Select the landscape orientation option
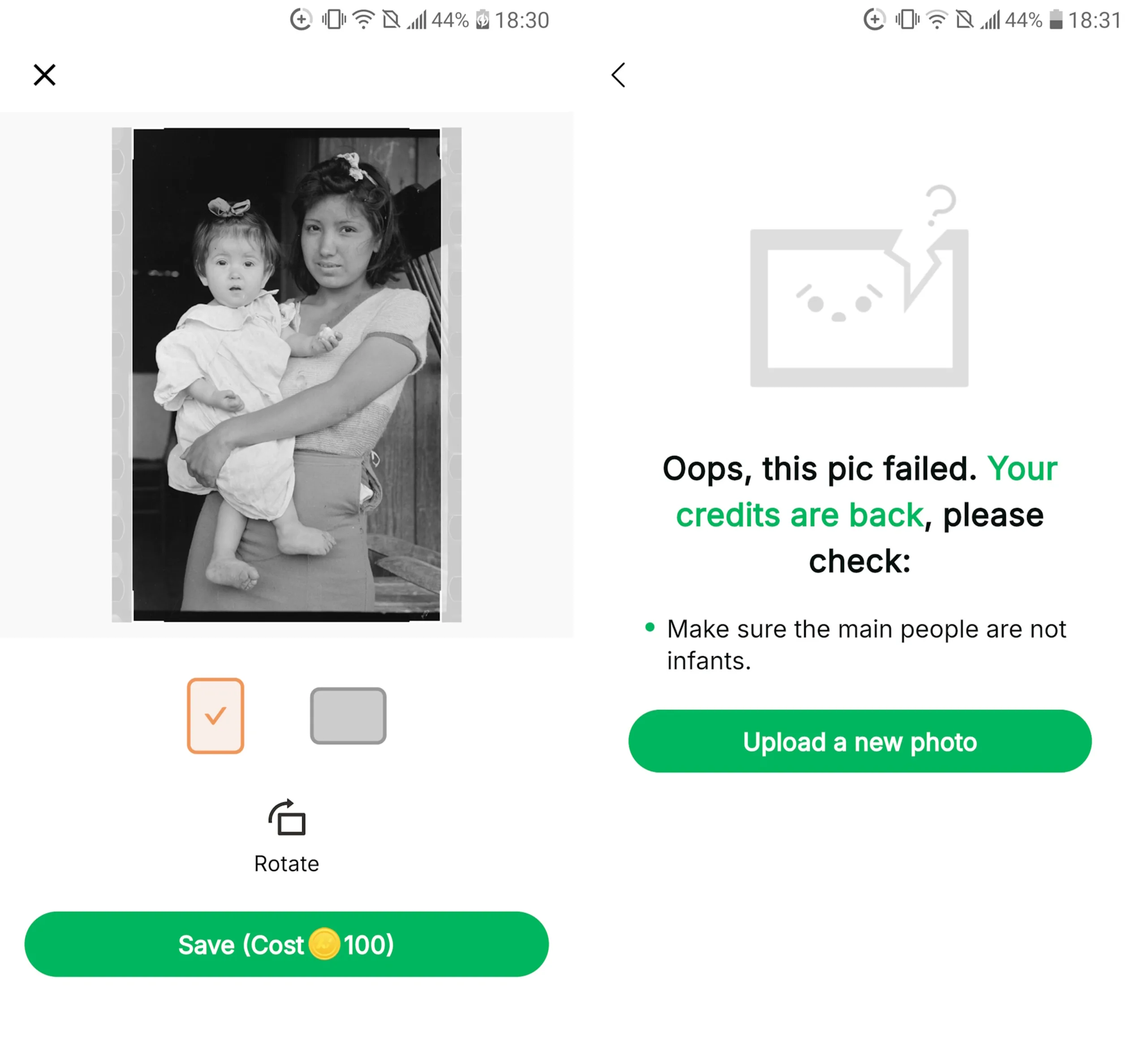The image size is (1147, 1064). (348, 715)
